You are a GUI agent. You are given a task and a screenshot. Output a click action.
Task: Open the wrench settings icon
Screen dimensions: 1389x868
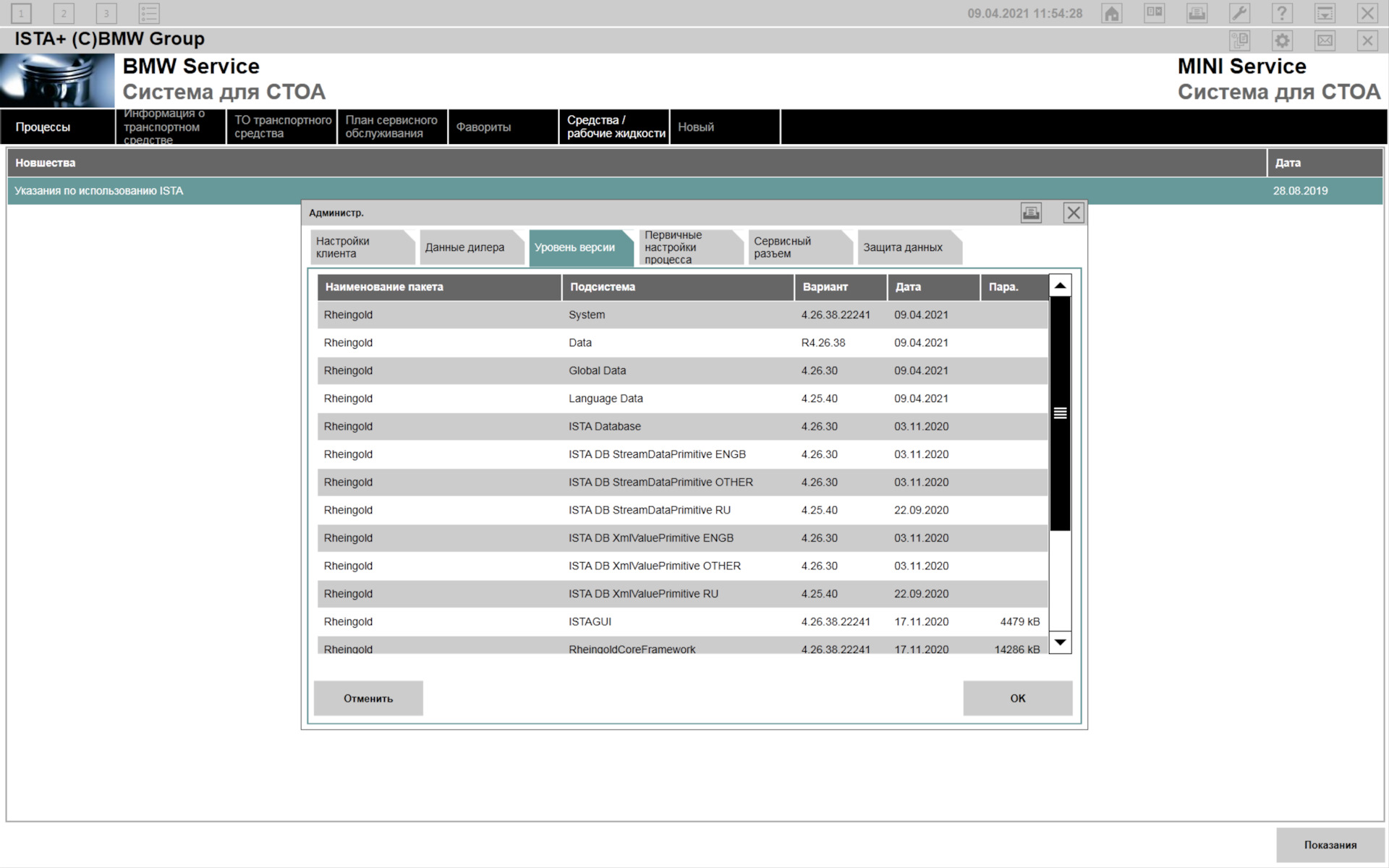click(x=1239, y=13)
